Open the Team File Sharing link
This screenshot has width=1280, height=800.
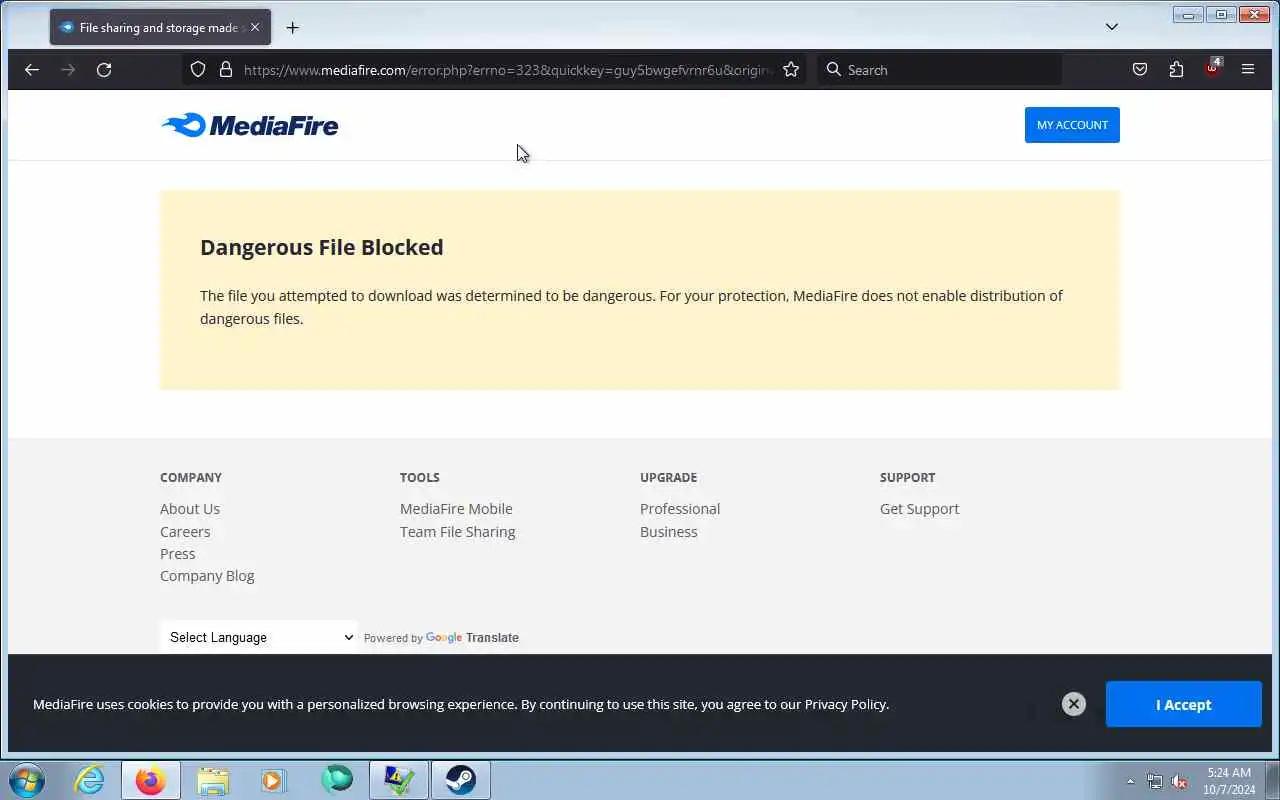457,532
